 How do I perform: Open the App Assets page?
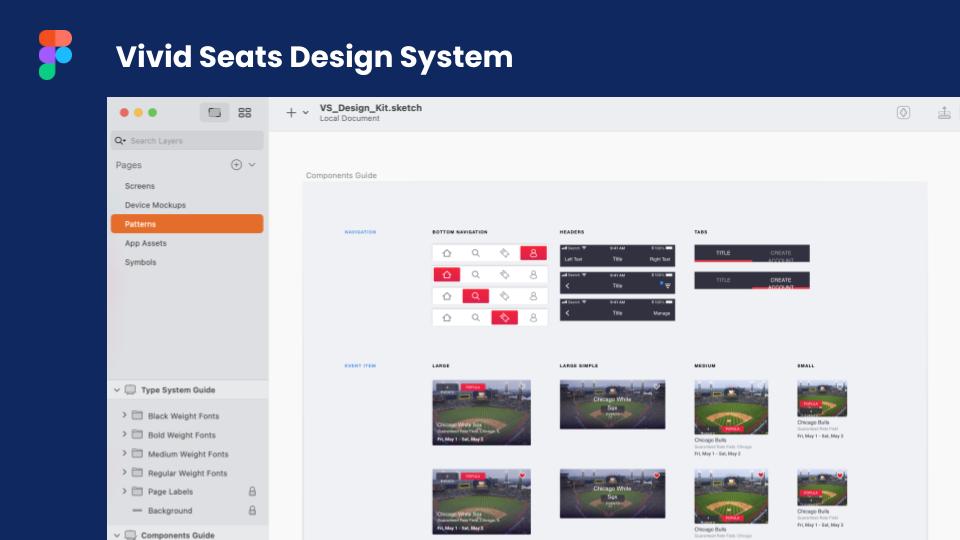click(x=146, y=243)
